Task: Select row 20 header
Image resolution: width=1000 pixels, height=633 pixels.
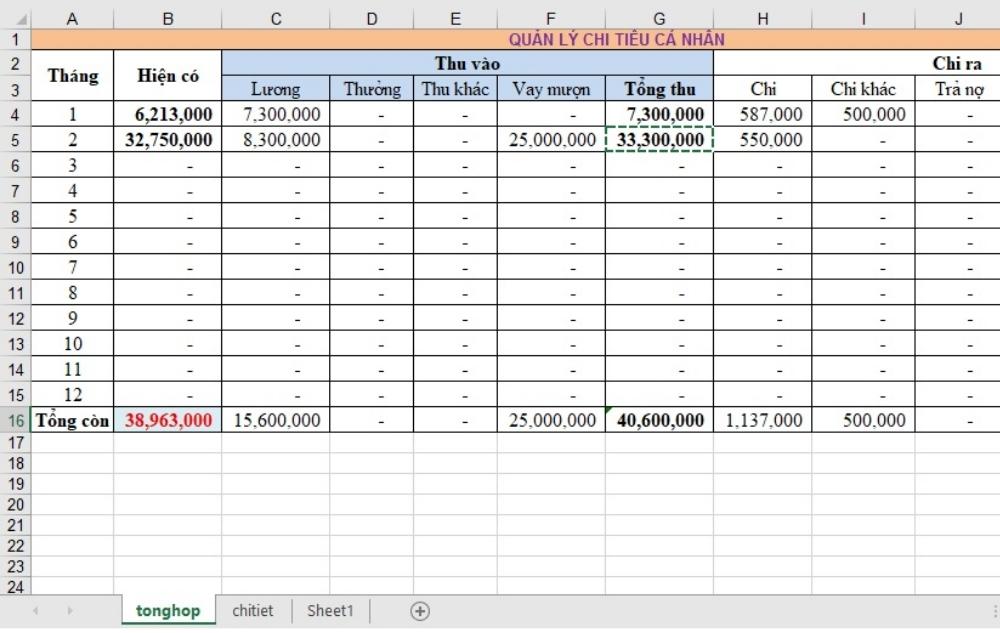Action: 15,505
